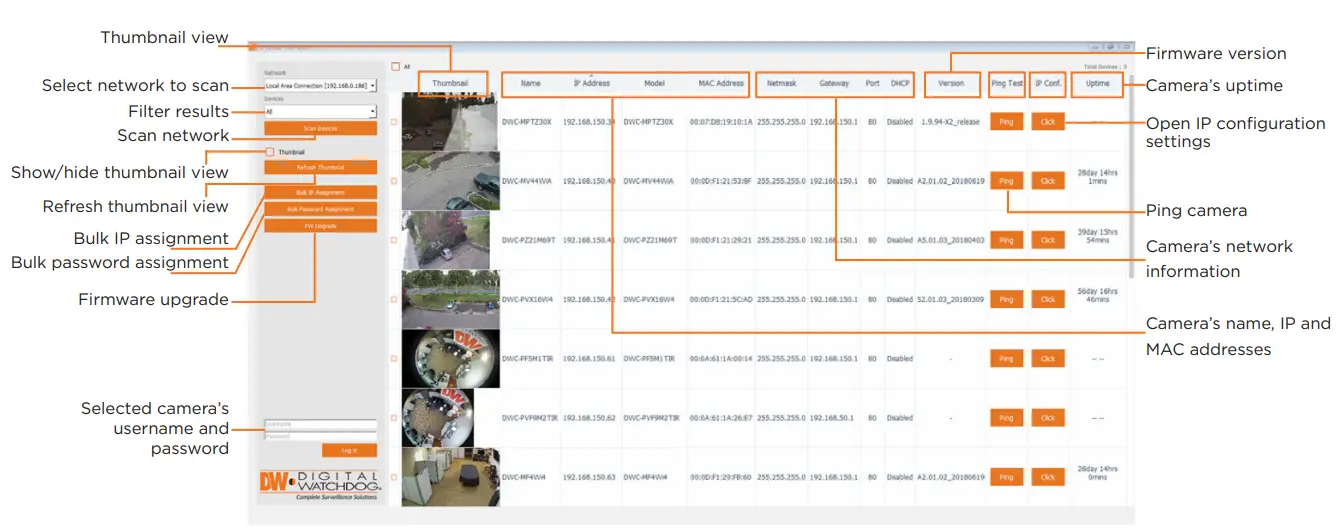This screenshot has height=532, width=1341.
Task: Select version S2.01.03_20180309 cell
Action: coord(951,299)
